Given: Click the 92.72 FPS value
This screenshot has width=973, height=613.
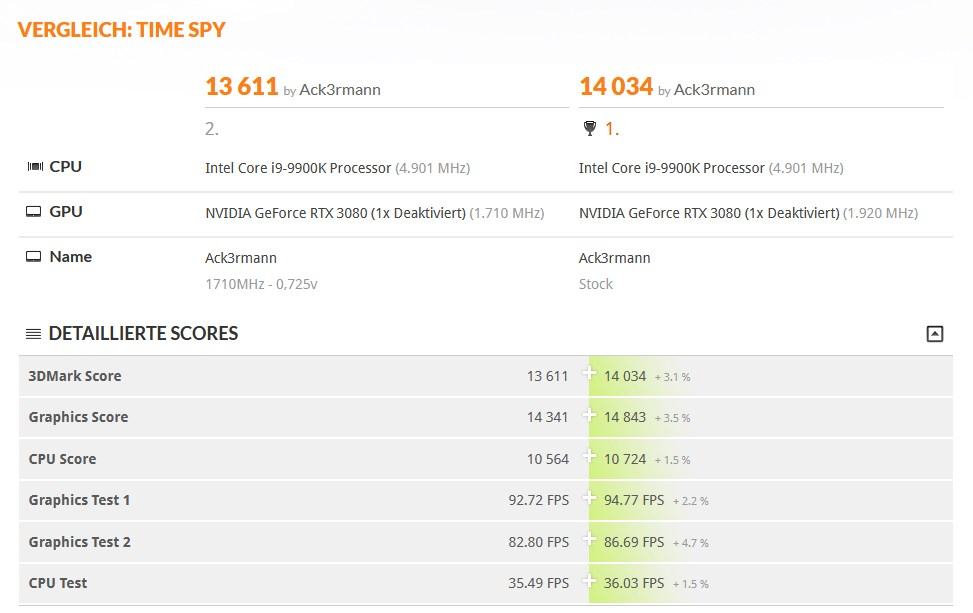Looking at the screenshot, I should point(539,500).
